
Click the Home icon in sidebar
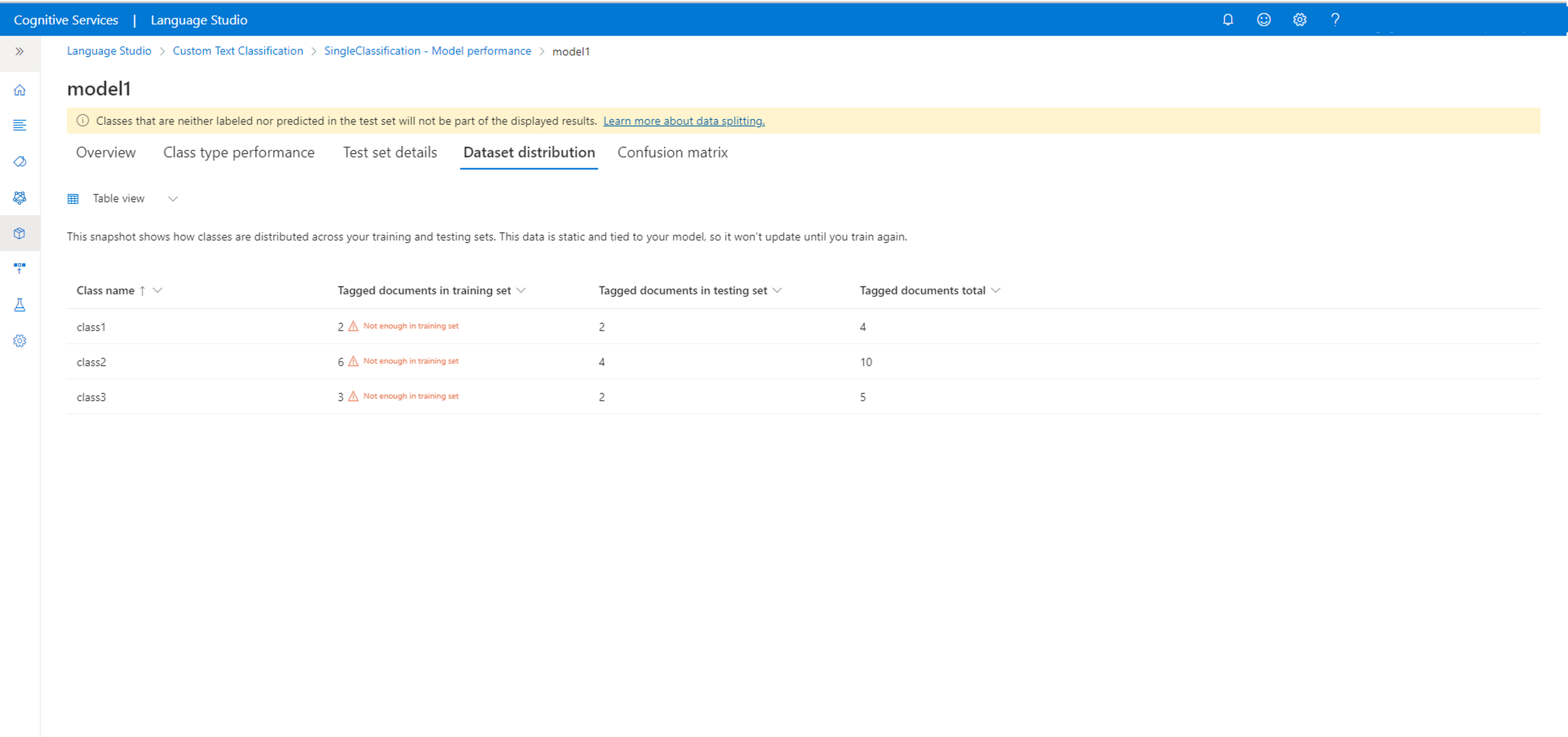click(20, 90)
